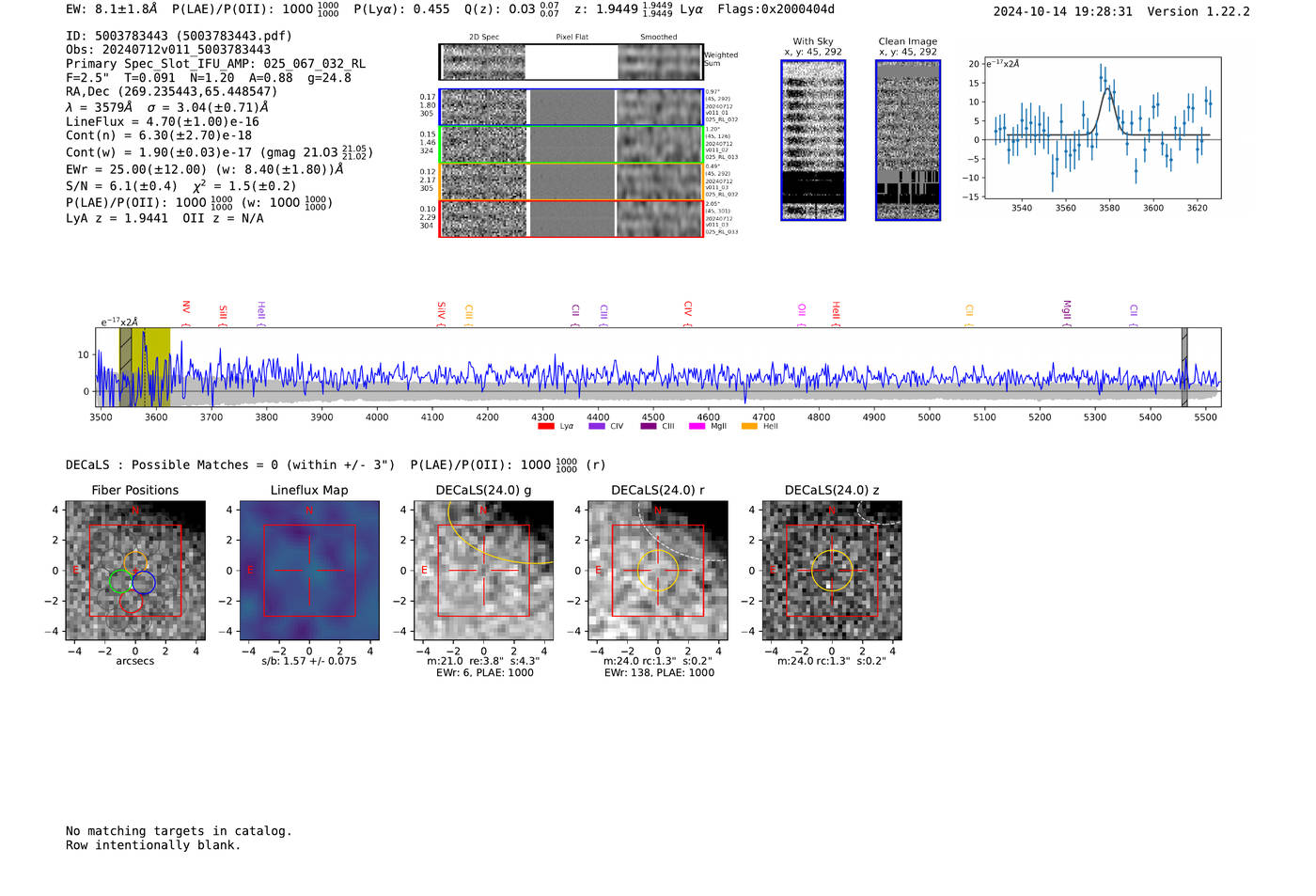Viewport: 1316px width, 896px height.
Task: Click the orange-bordered 2D spectrum row
Action: pyautogui.click(x=572, y=181)
